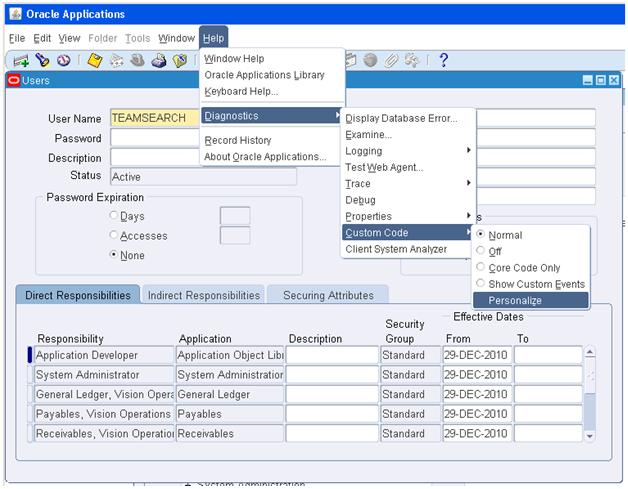Select Receivables, Vision Operations cell

(104, 434)
